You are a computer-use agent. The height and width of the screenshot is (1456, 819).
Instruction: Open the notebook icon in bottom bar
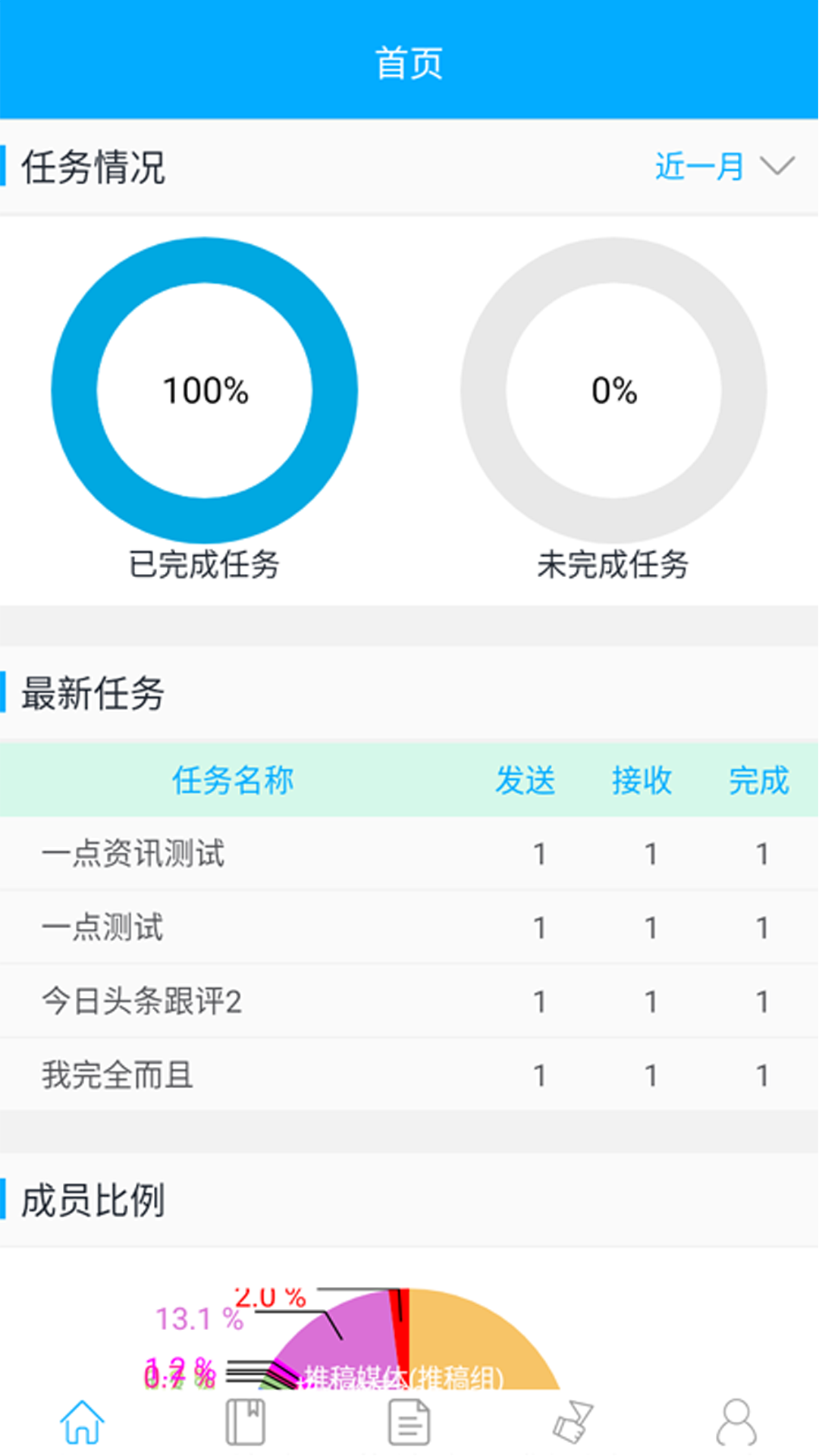(246, 1423)
